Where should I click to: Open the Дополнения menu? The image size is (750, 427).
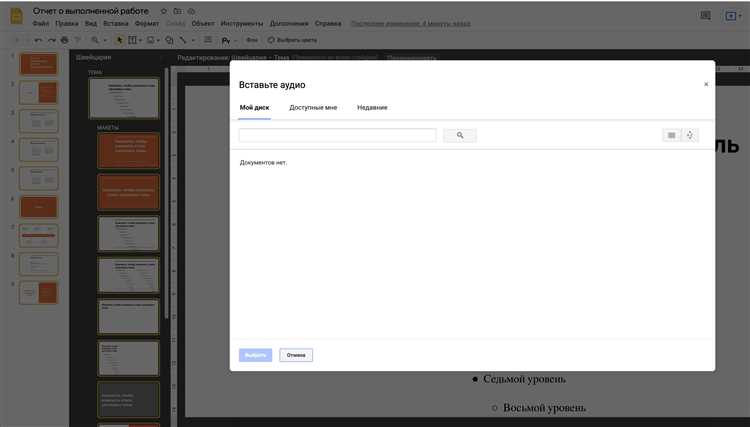point(289,23)
